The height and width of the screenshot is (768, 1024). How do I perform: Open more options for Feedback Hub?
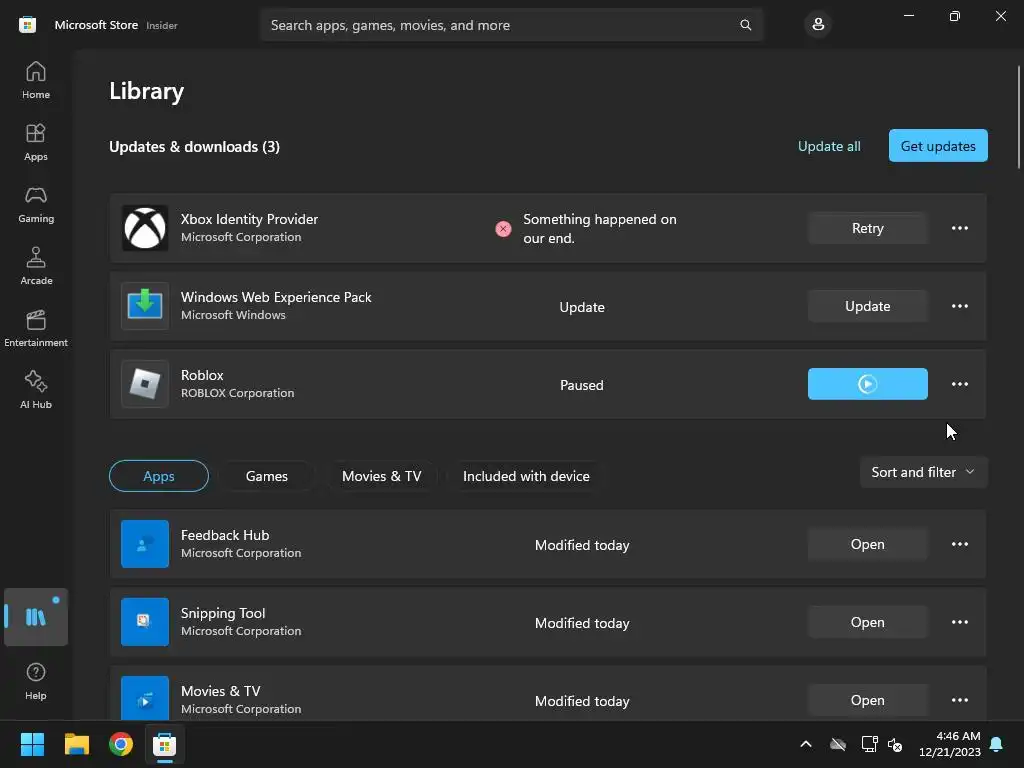[959, 544]
